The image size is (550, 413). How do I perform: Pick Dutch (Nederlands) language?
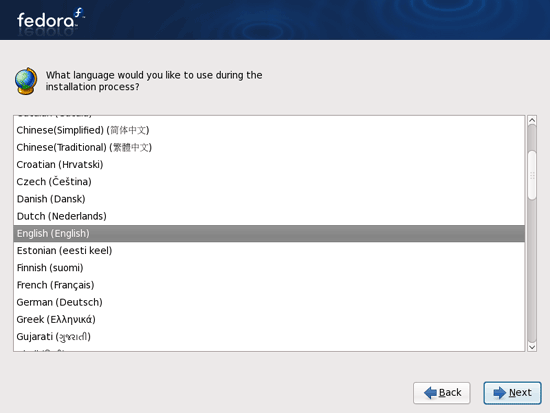pyautogui.click(x=269, y=216)
